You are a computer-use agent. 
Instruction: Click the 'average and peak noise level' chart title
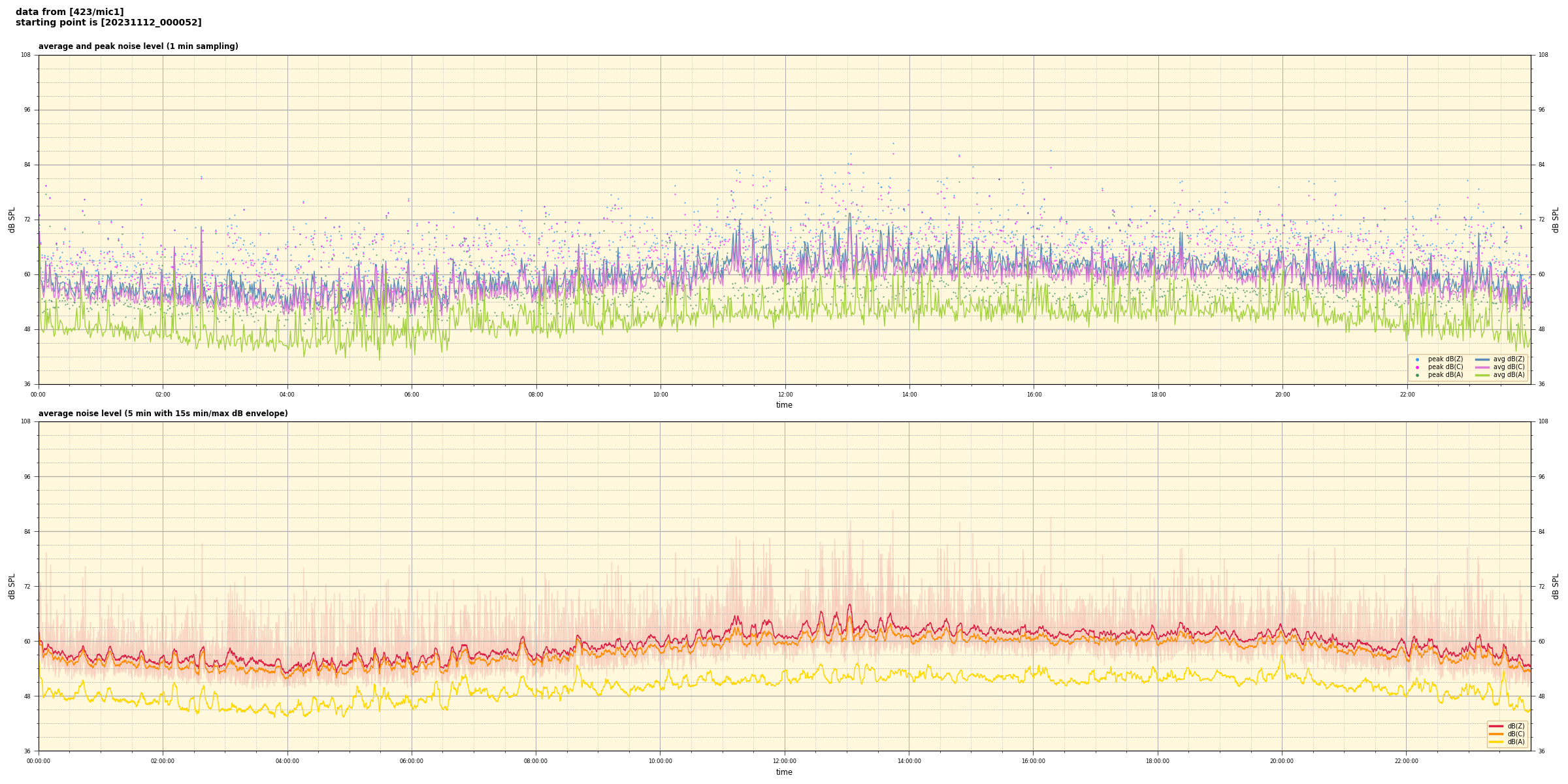(x=138, y=46)
